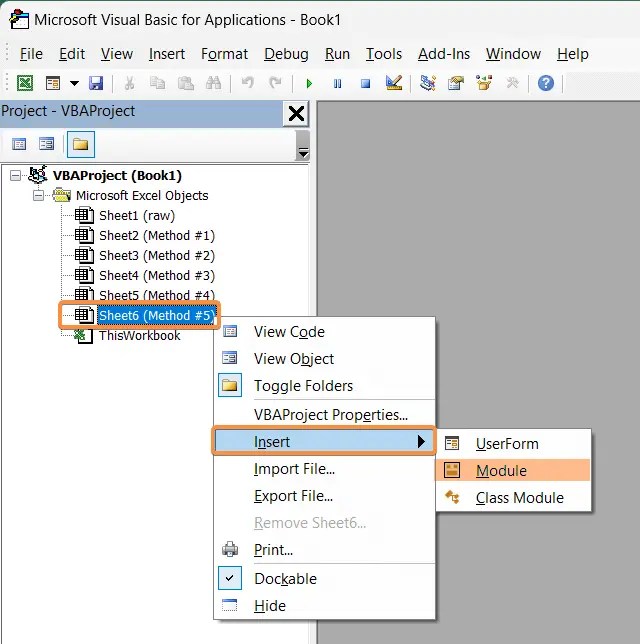Choose Export File... in context menu

(x=325, y=496)
